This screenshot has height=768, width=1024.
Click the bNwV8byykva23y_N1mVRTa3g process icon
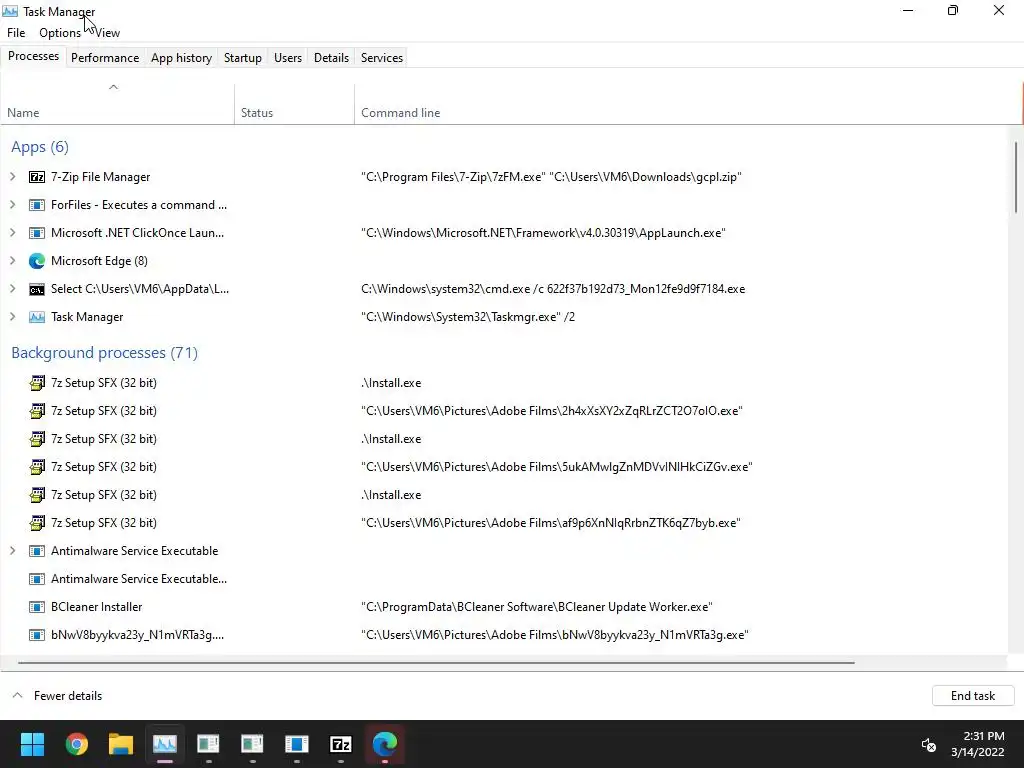pos(37,635)
